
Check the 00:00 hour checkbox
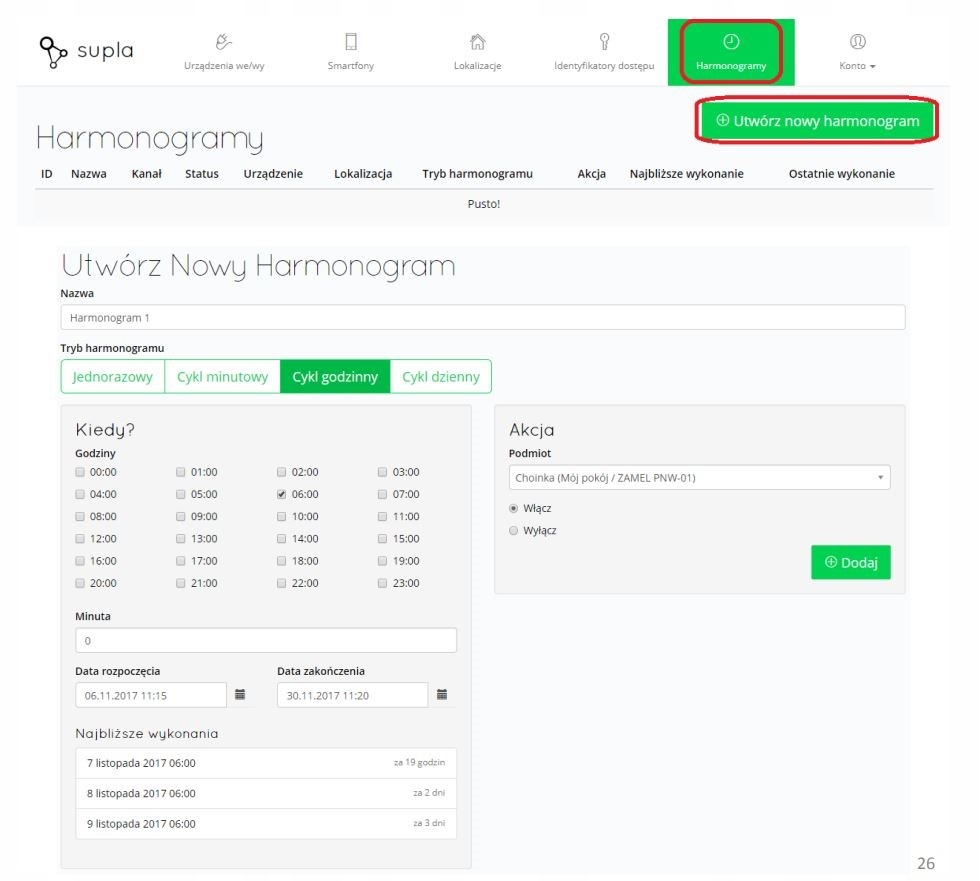[x=80, y=472]
